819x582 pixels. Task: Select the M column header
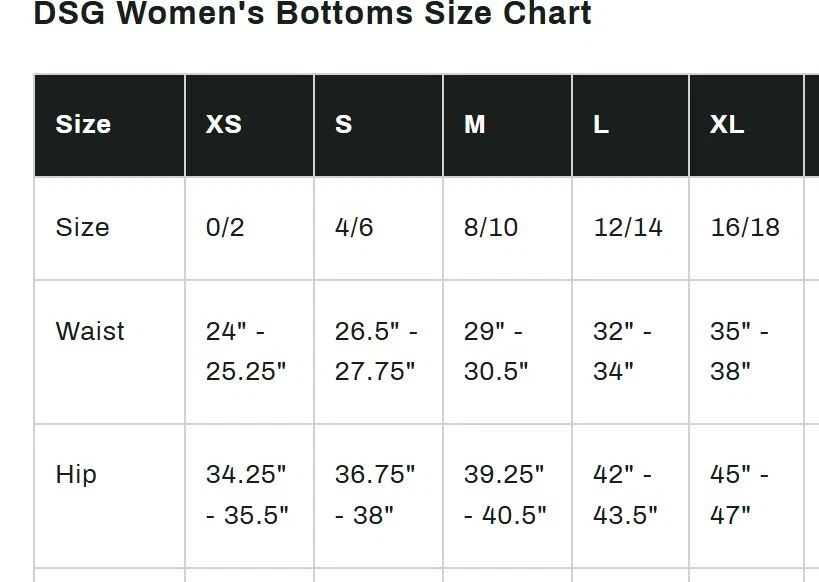tap(475, 125)
